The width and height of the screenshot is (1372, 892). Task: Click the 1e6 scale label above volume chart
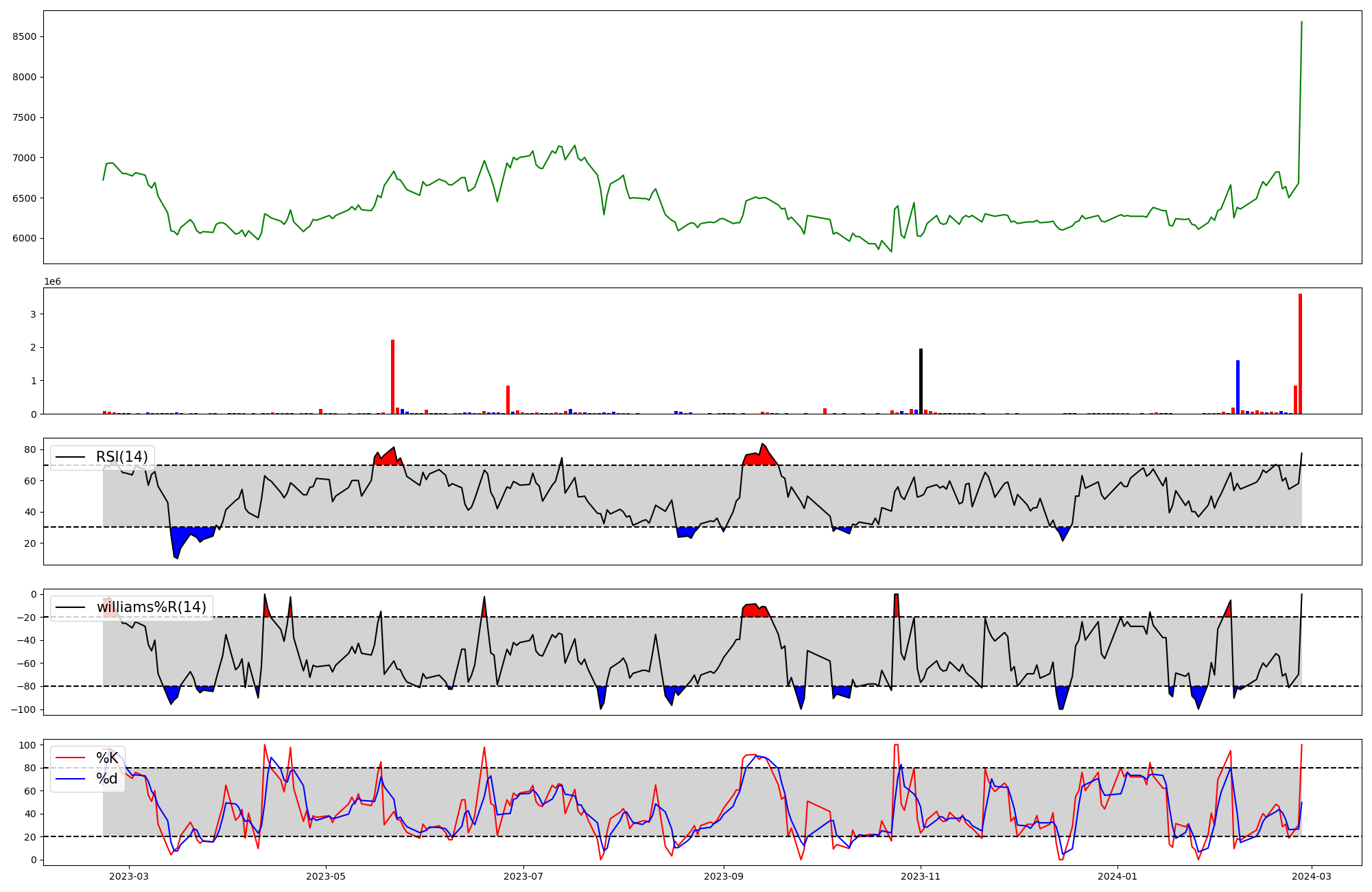[53, 282]
